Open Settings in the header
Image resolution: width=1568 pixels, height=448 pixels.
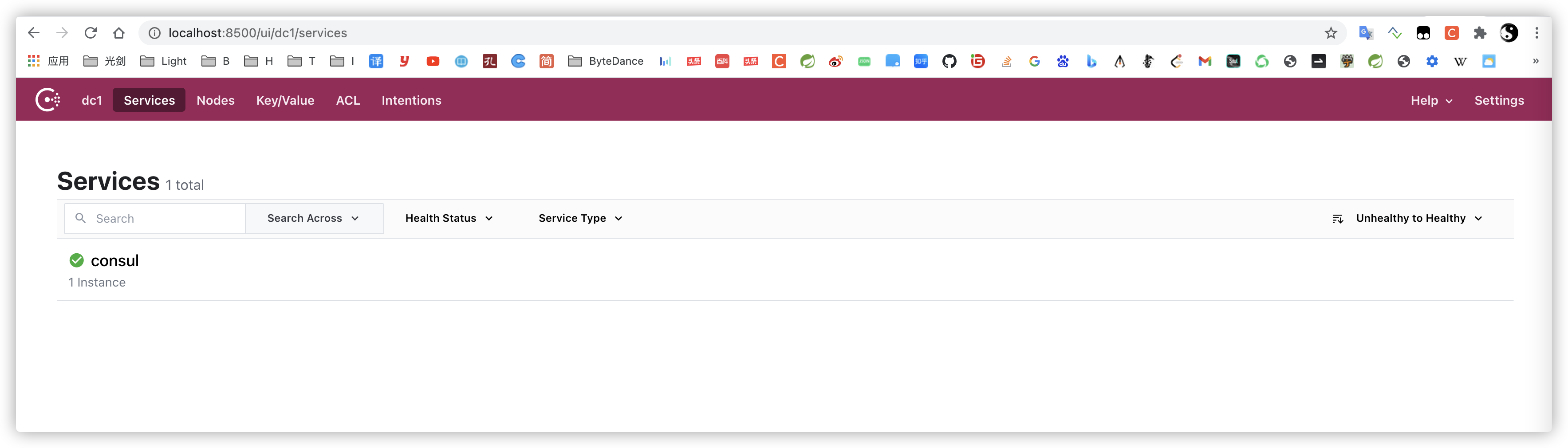pos(1499,100)
